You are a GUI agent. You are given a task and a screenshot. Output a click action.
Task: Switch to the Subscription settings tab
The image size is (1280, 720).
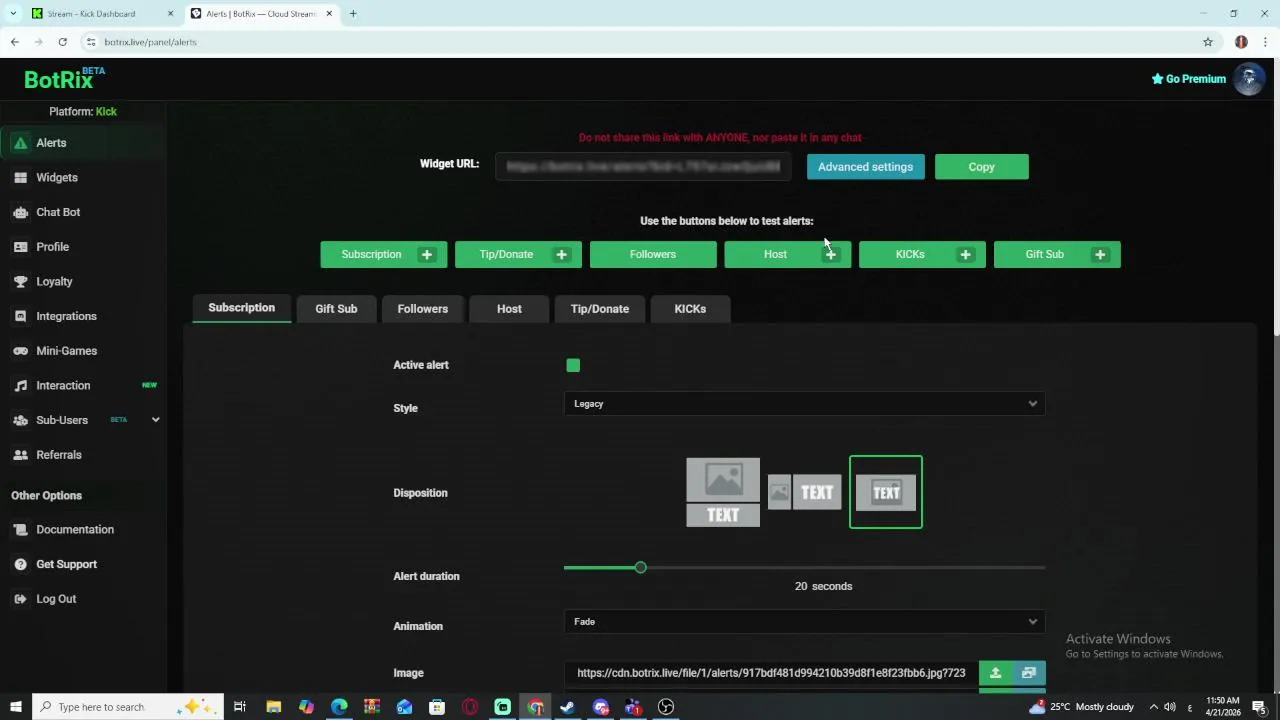pos(241,308)
